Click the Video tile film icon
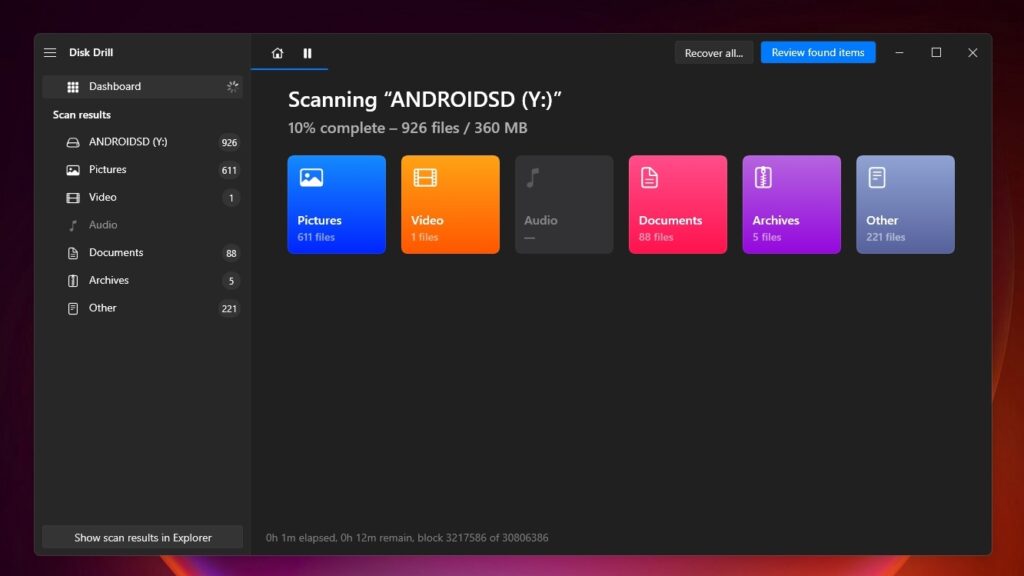Viewport: 1024px width, 576px height. coord(425,178)
